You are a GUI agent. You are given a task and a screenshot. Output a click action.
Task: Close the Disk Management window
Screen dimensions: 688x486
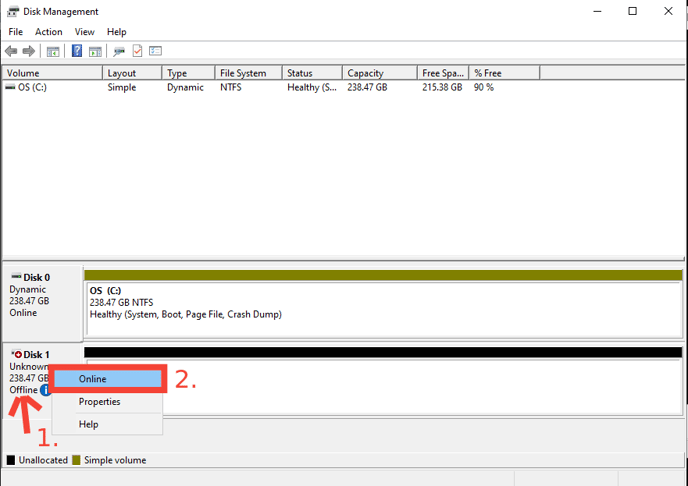[668, 11]
